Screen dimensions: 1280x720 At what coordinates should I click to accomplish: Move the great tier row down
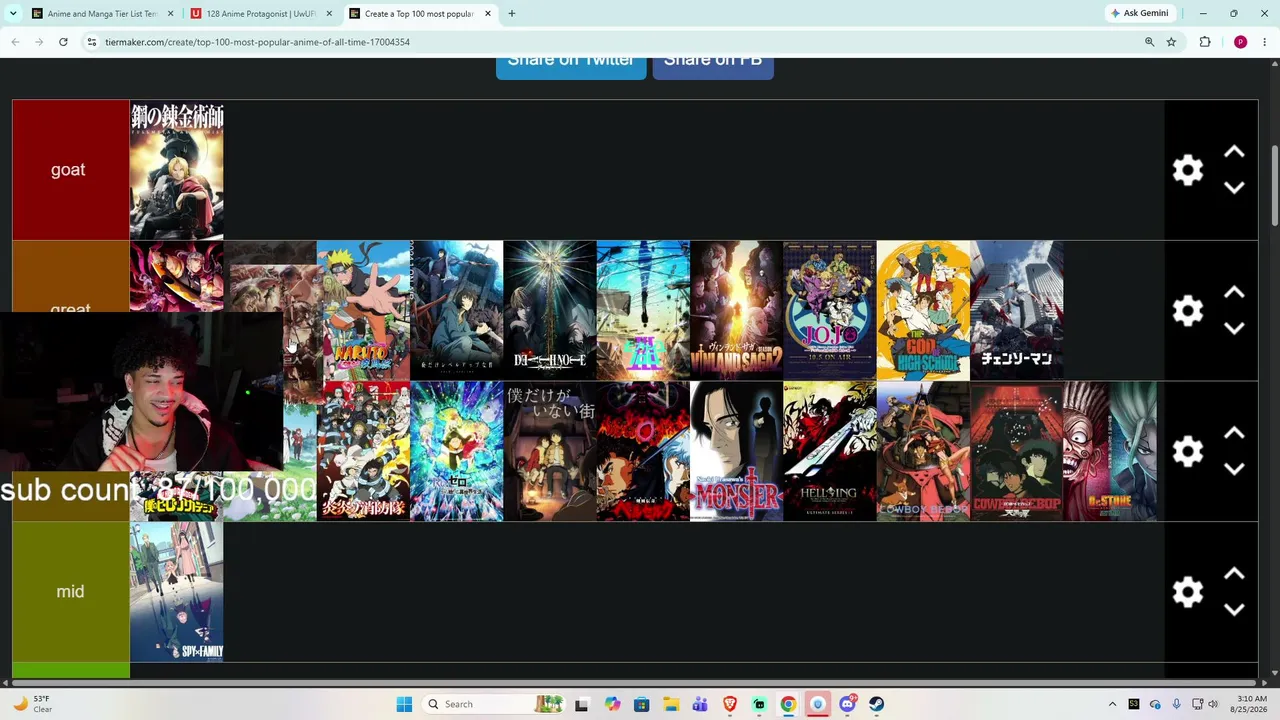(x=1234, y=329)
